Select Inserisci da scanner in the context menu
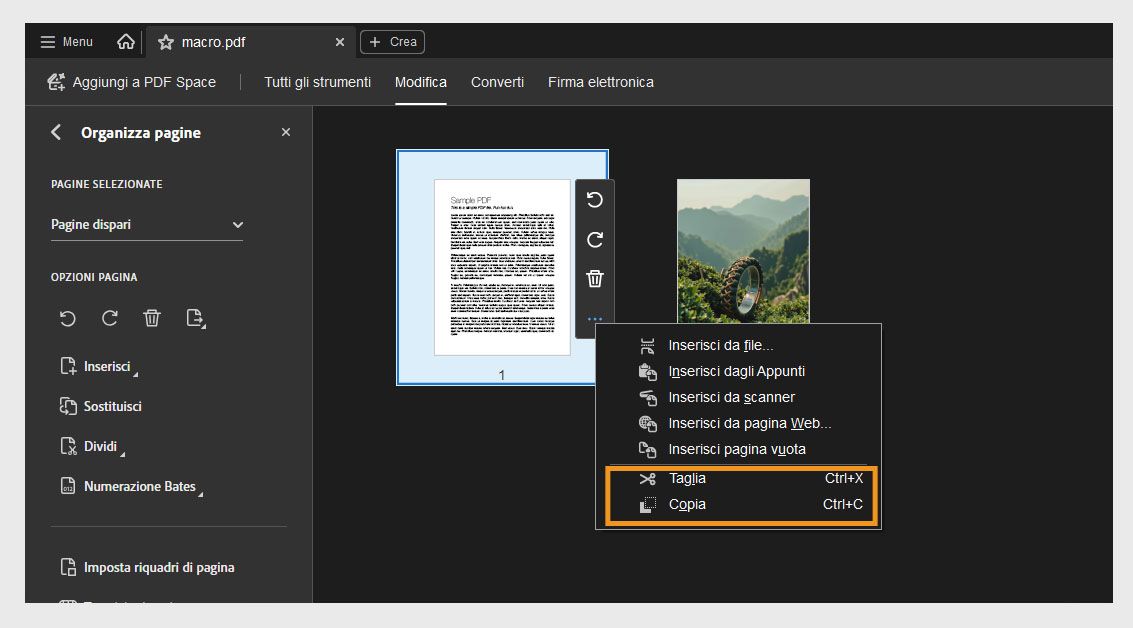The width and height of the screenshot is (1133, 628). 731,397
